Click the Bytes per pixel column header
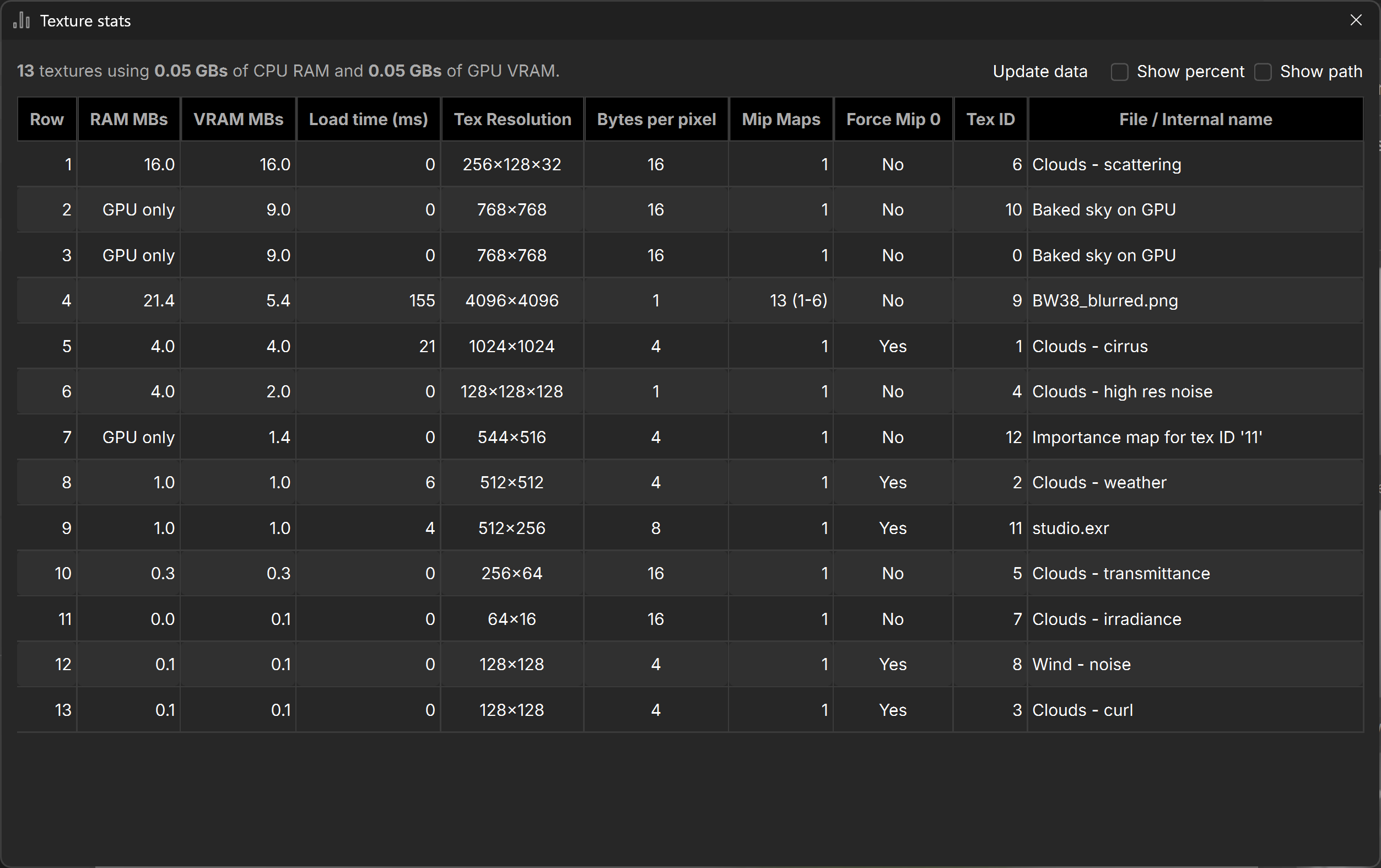This screenshot has width=1381, height=868. (x=657, y=120)
